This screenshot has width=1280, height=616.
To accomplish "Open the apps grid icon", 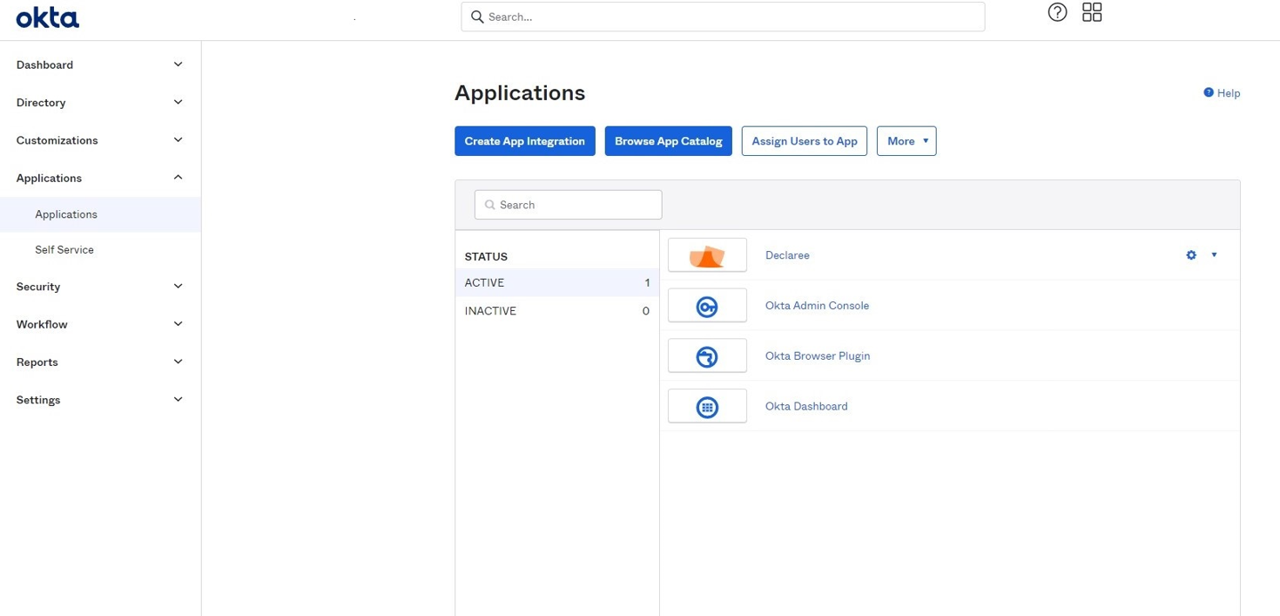I will [1092, 13].
